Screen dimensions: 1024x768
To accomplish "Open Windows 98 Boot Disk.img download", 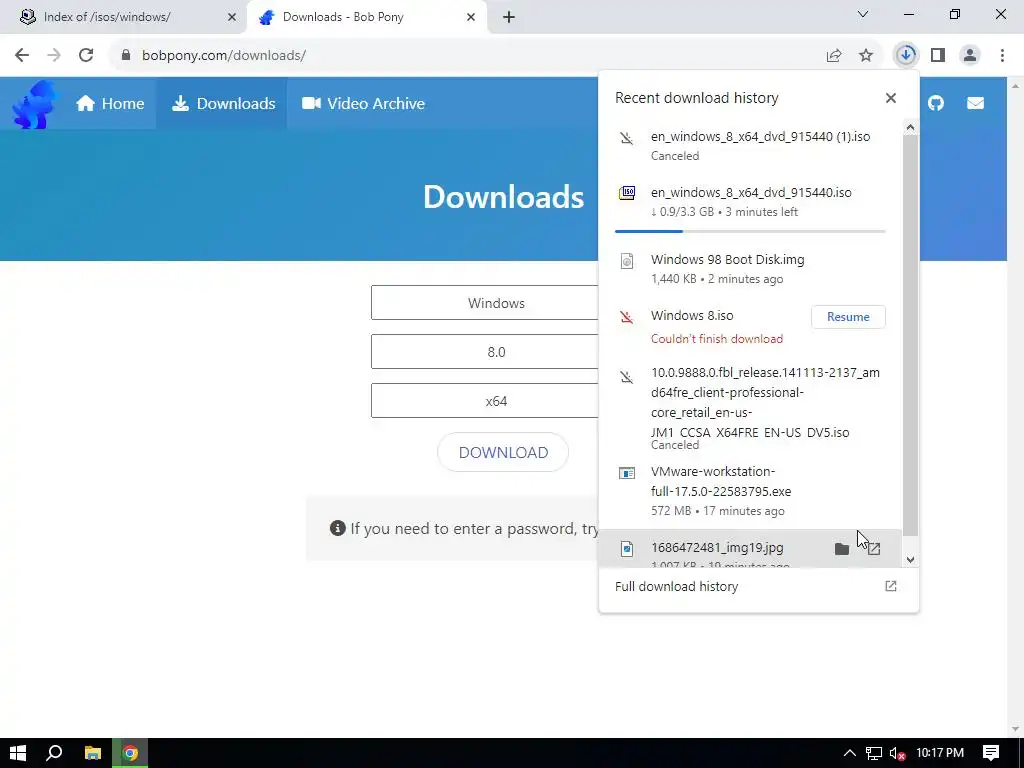I will pos(750,268).
